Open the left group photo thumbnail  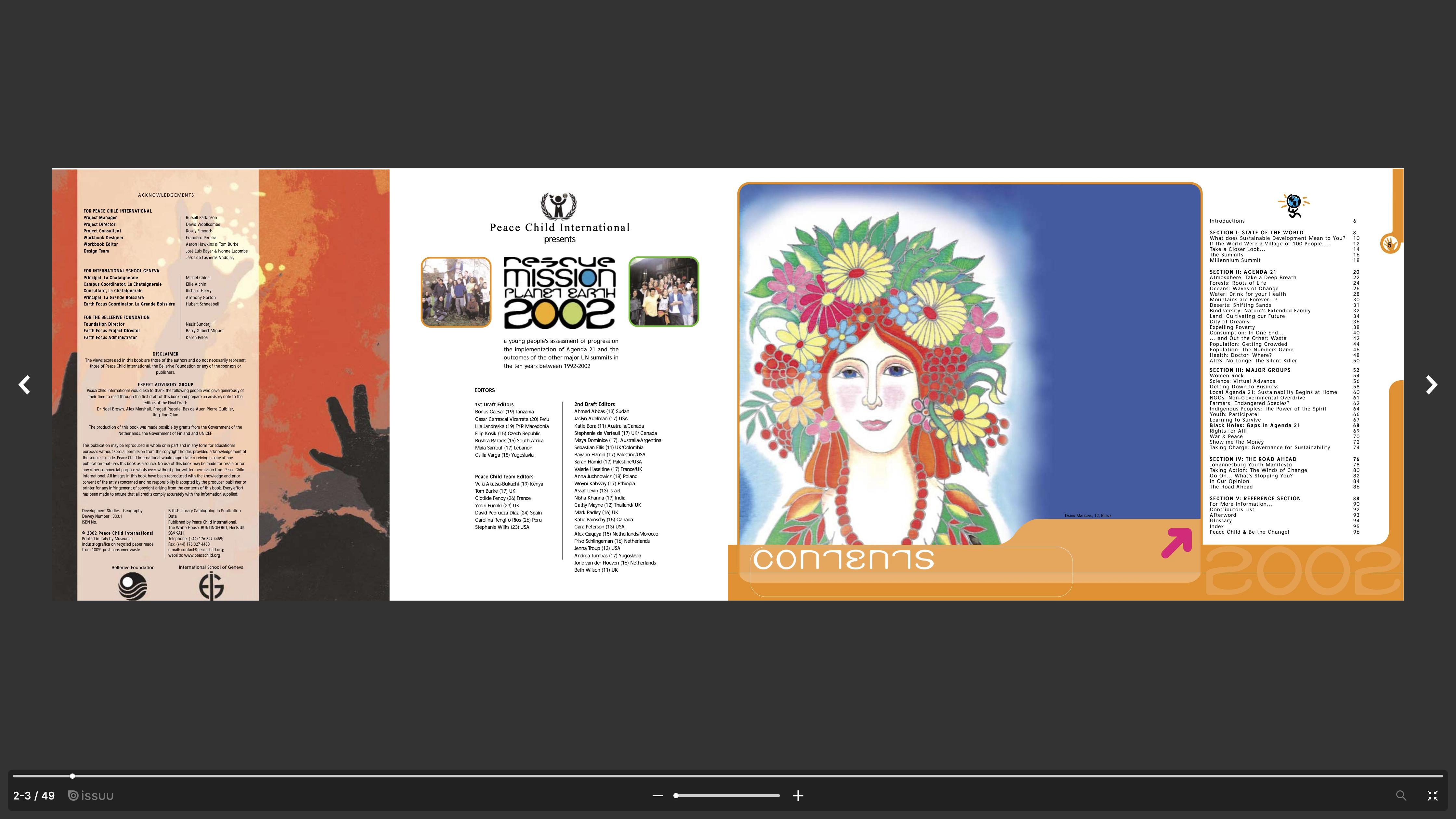click(x=456, y=292)
